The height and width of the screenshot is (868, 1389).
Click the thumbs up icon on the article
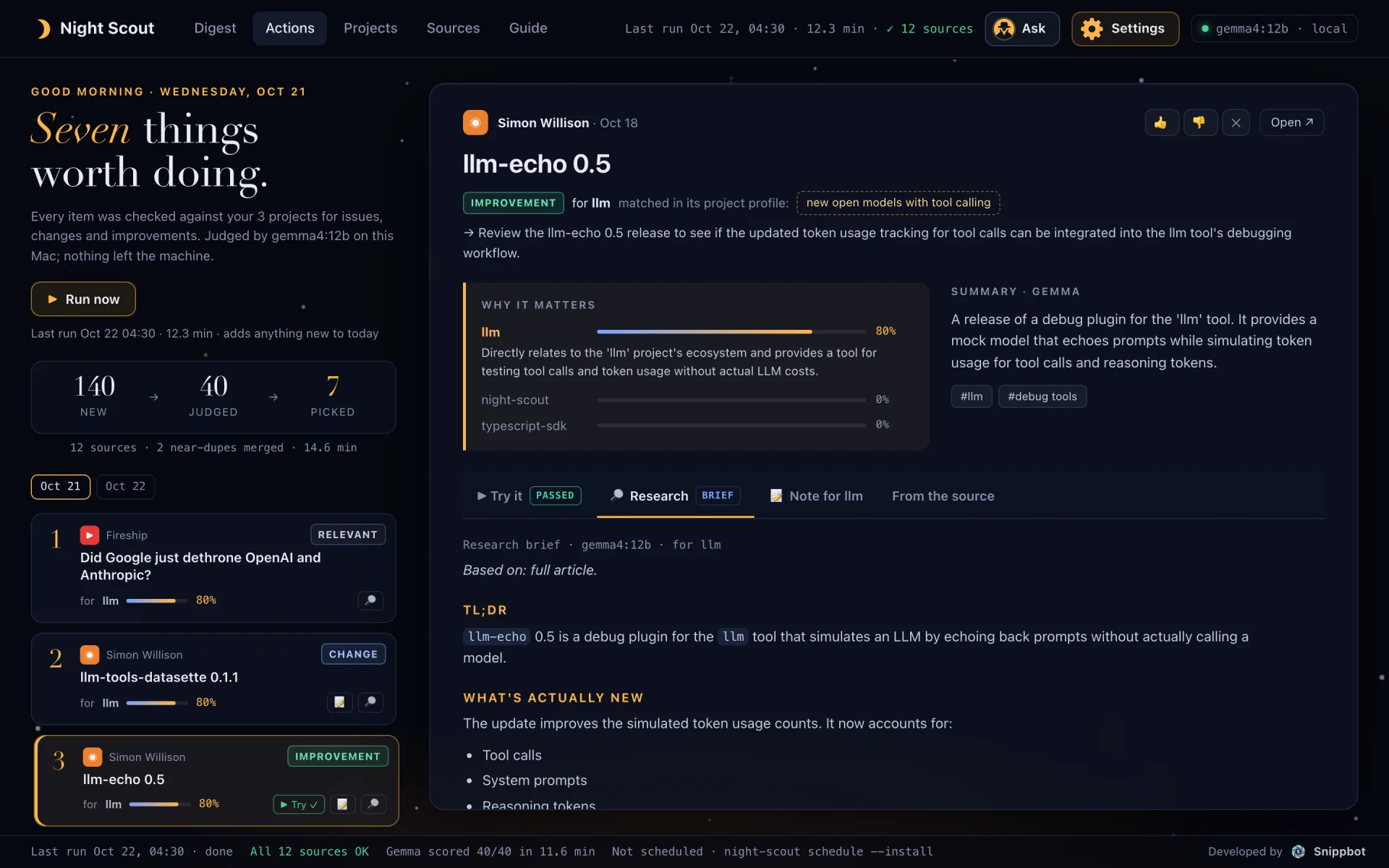(x=1162, y=123)
